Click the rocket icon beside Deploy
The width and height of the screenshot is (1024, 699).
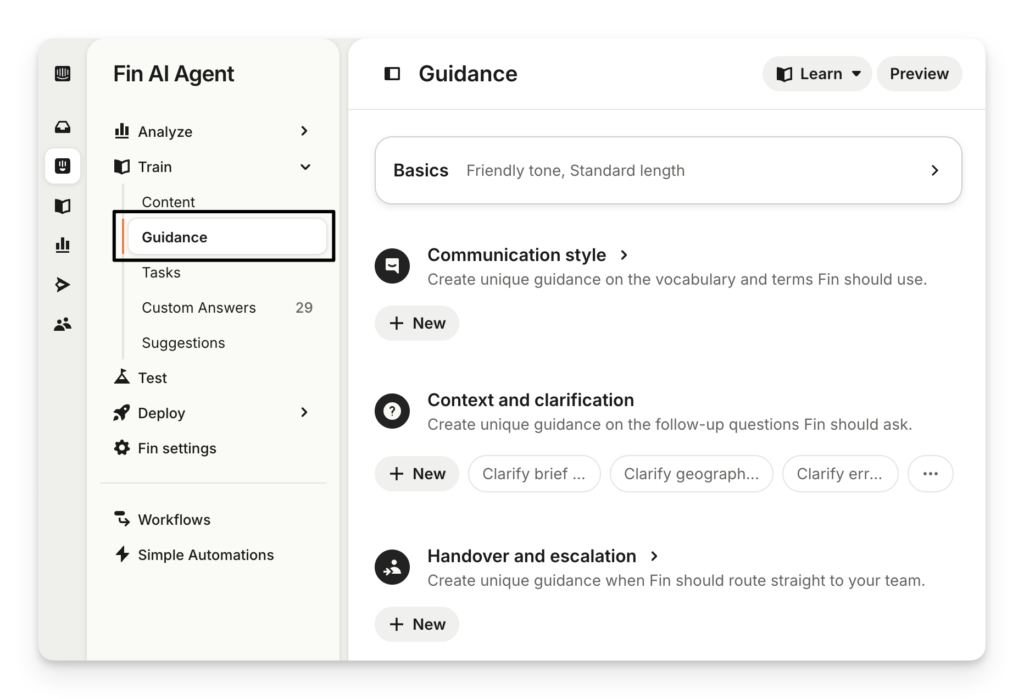(x=122, y=413)
